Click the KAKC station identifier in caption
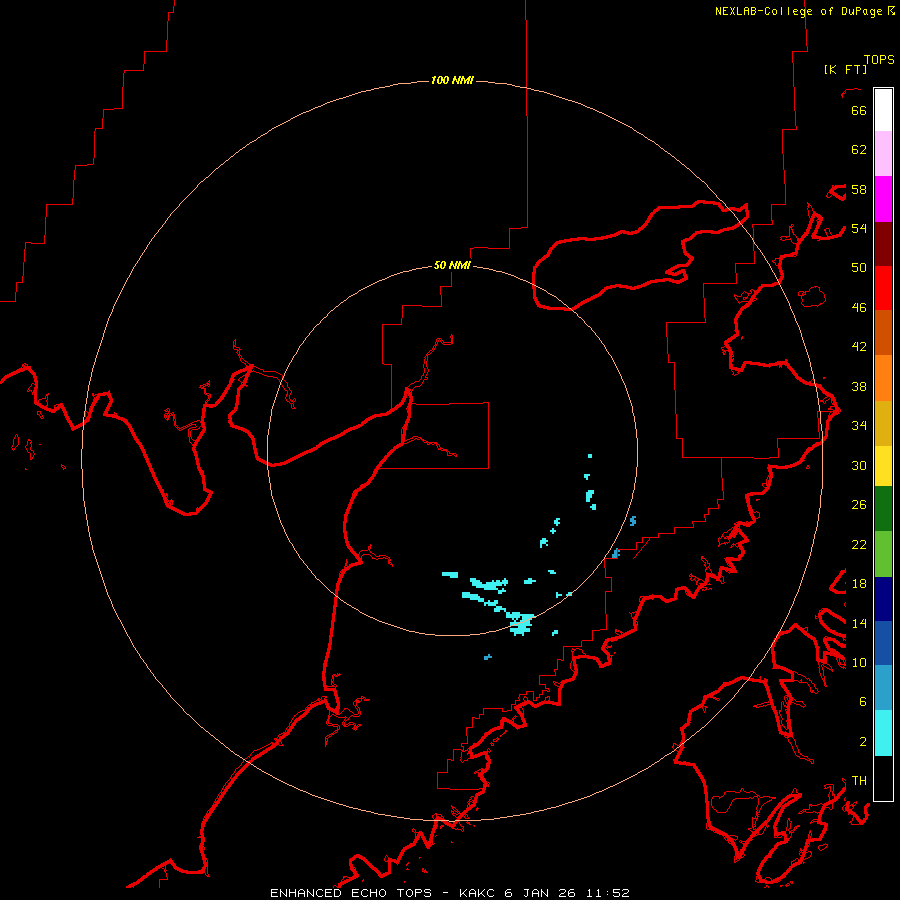Viewport: 900px width, 900px height. 479,893
